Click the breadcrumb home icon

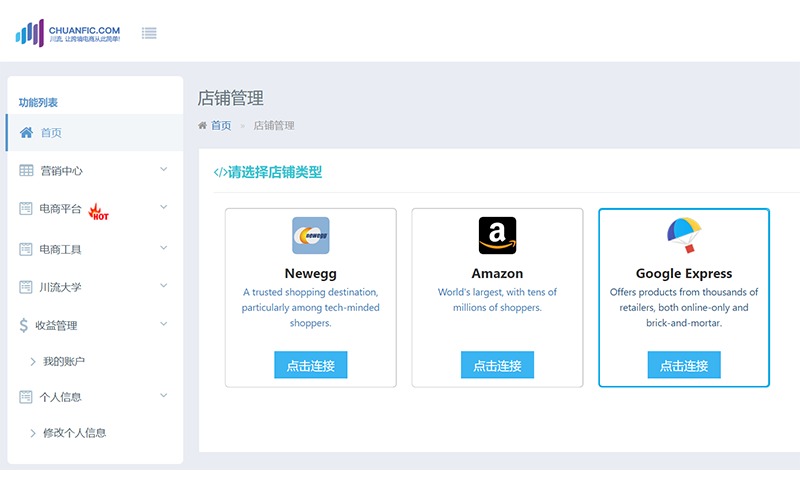tap(203, 125)
